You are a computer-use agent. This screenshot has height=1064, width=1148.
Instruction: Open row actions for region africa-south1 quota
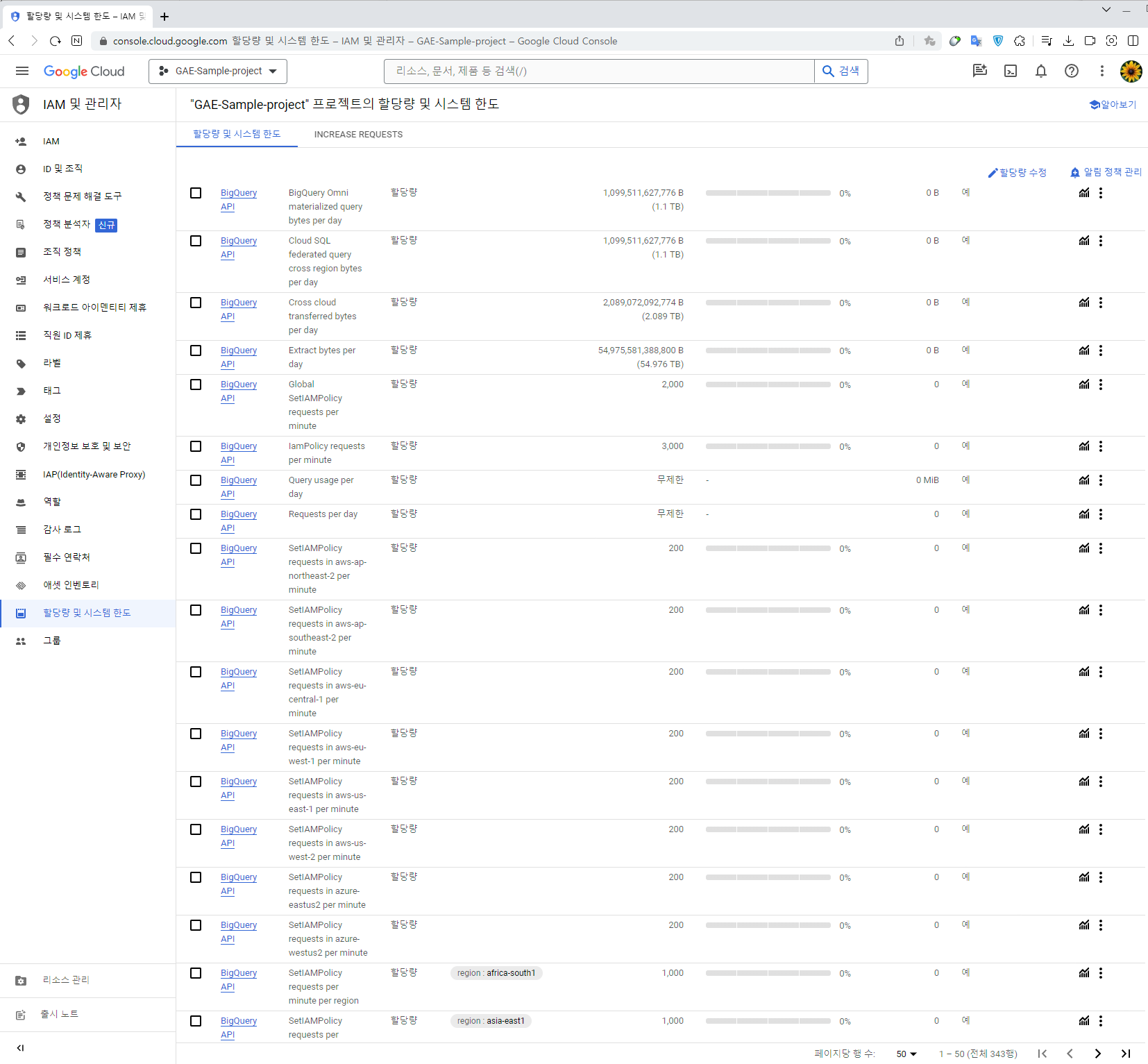click(x=1101, y=973)
